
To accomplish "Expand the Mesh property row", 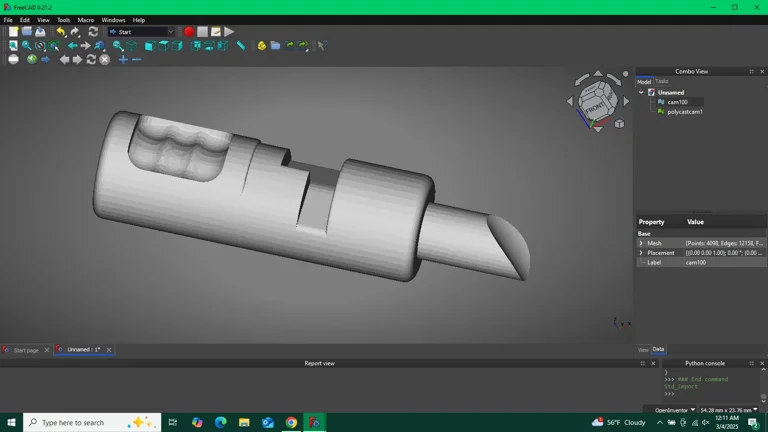I will click(x=641, y=243).
